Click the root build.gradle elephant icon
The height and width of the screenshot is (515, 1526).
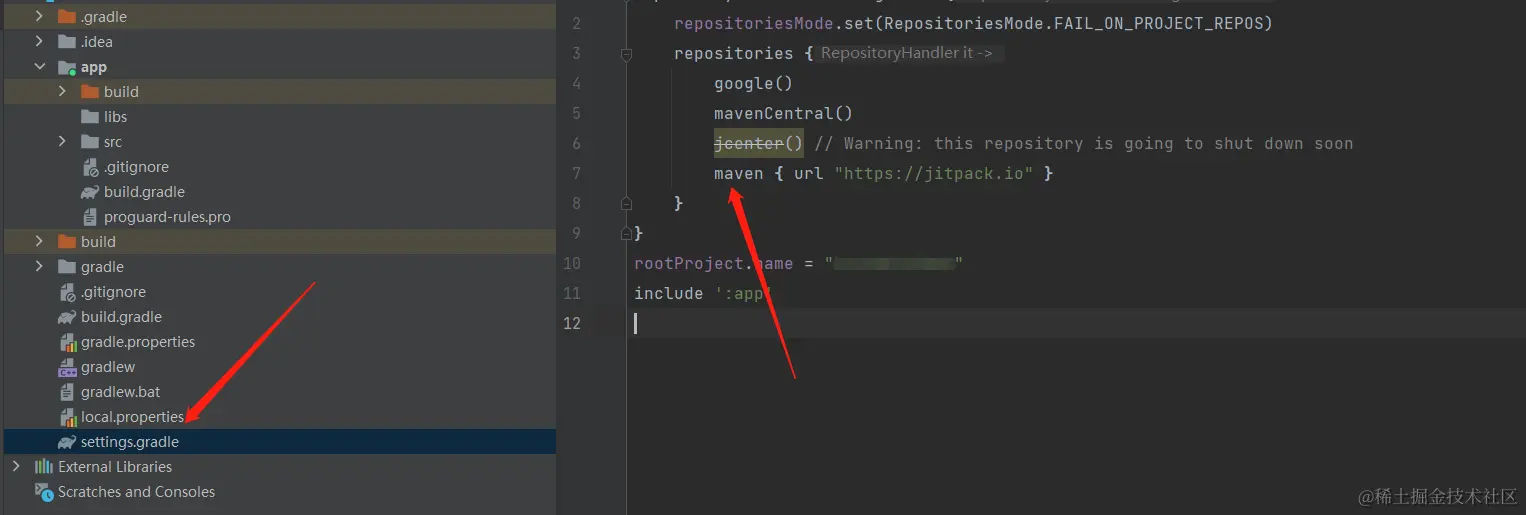click(x=67, y=317)
